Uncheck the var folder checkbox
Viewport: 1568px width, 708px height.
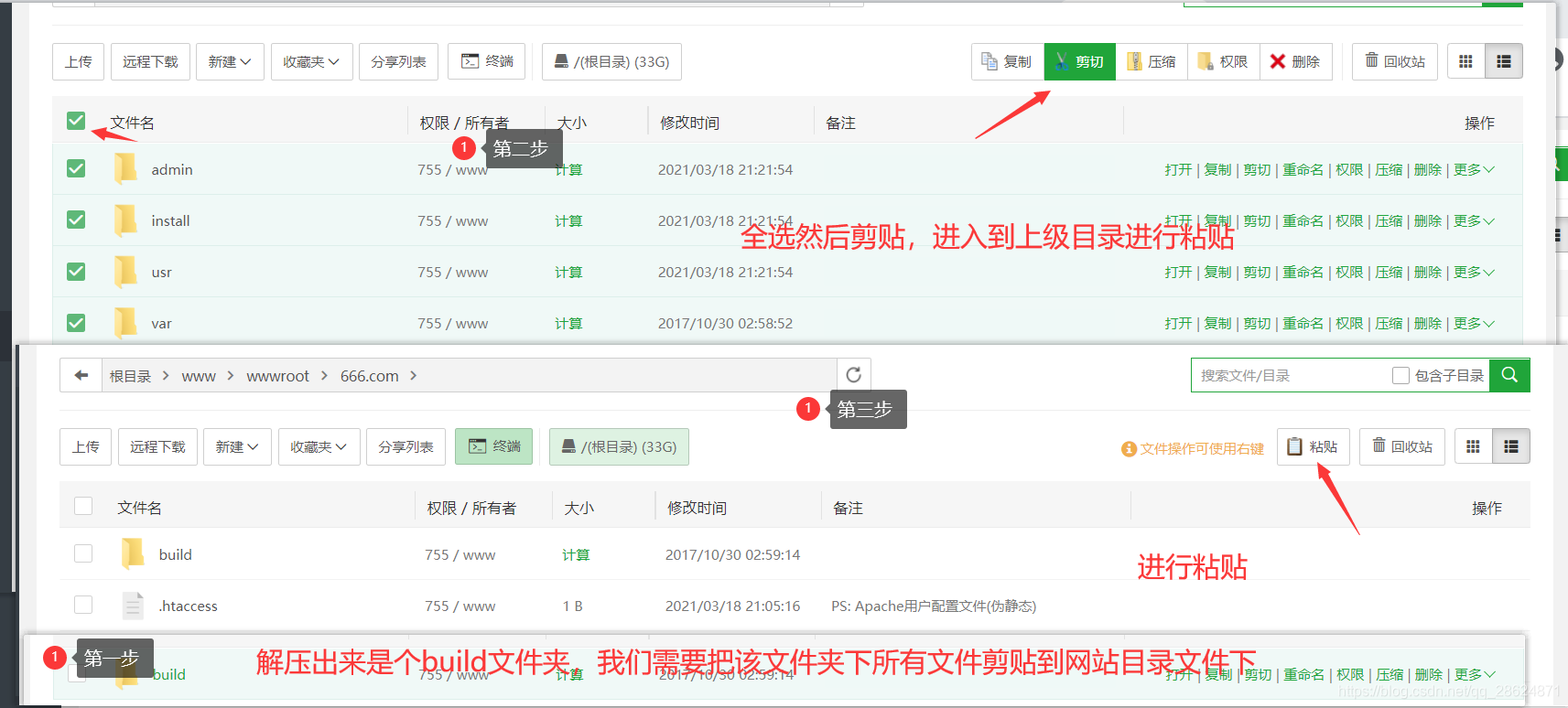(76, 323)
